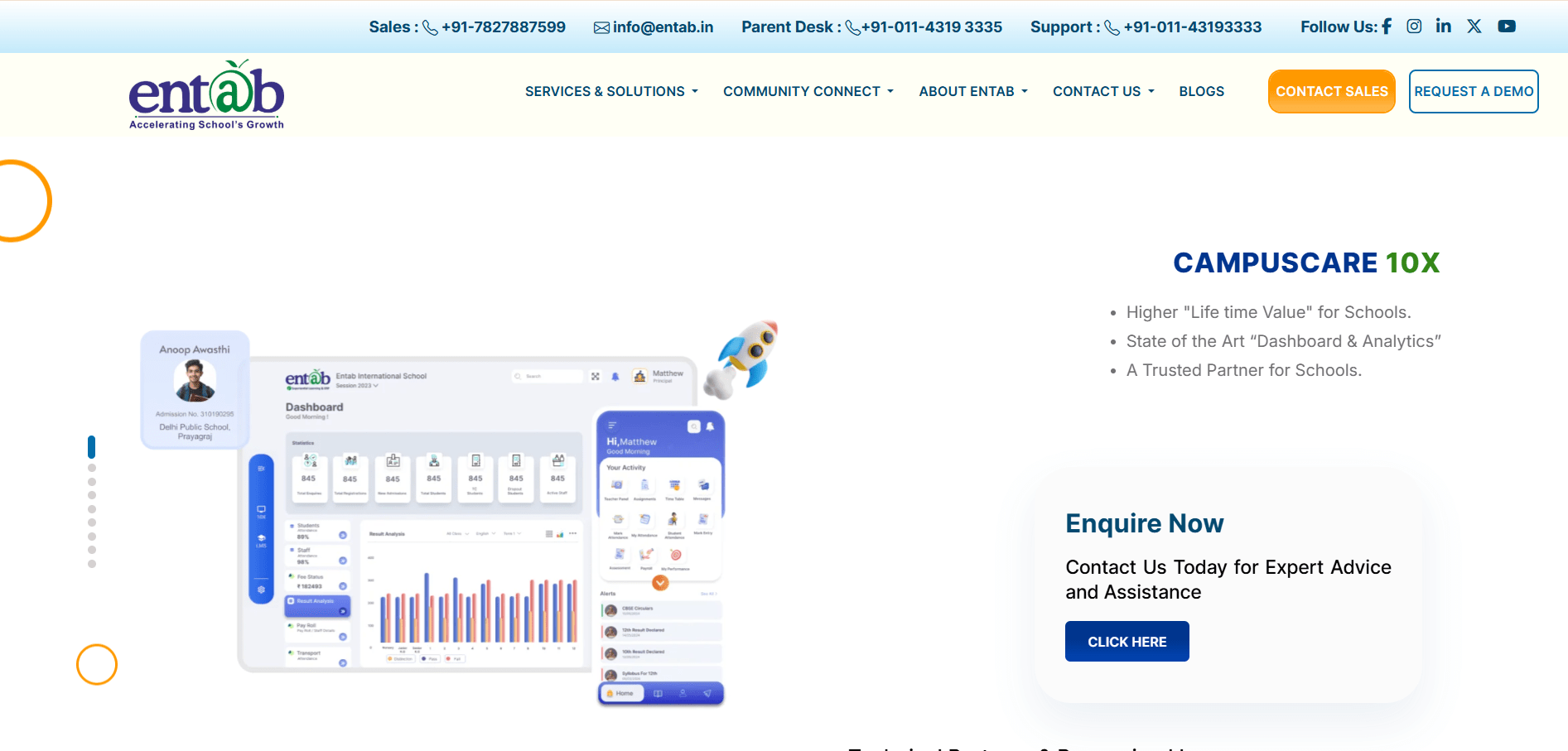This screenshot has width=1568, height=751.
Task: Click the CLICK HERE enquiry button
Action: point(1127,641)
